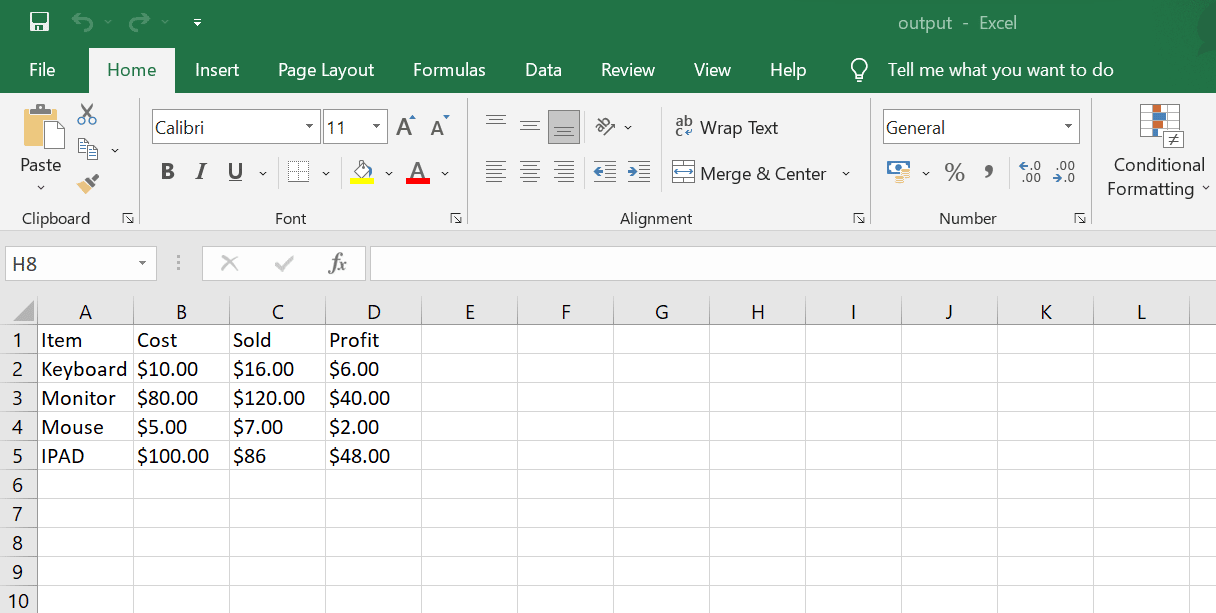The height and width of the screenshot is (613, 1216).
Task: Select the Format Painter brush
Action: pos(88,183)
